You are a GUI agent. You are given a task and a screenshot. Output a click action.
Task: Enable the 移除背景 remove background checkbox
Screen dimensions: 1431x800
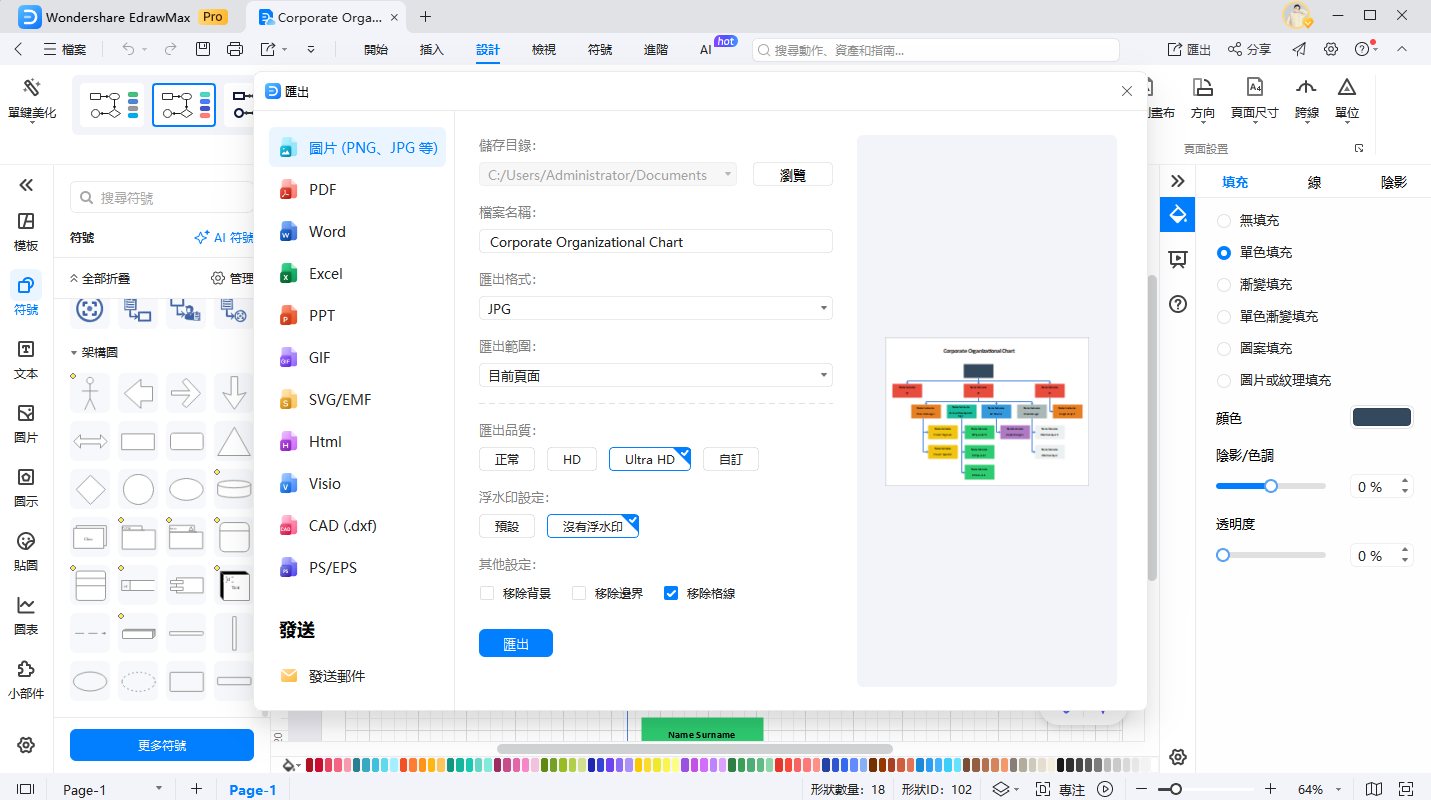coord(487,592)
